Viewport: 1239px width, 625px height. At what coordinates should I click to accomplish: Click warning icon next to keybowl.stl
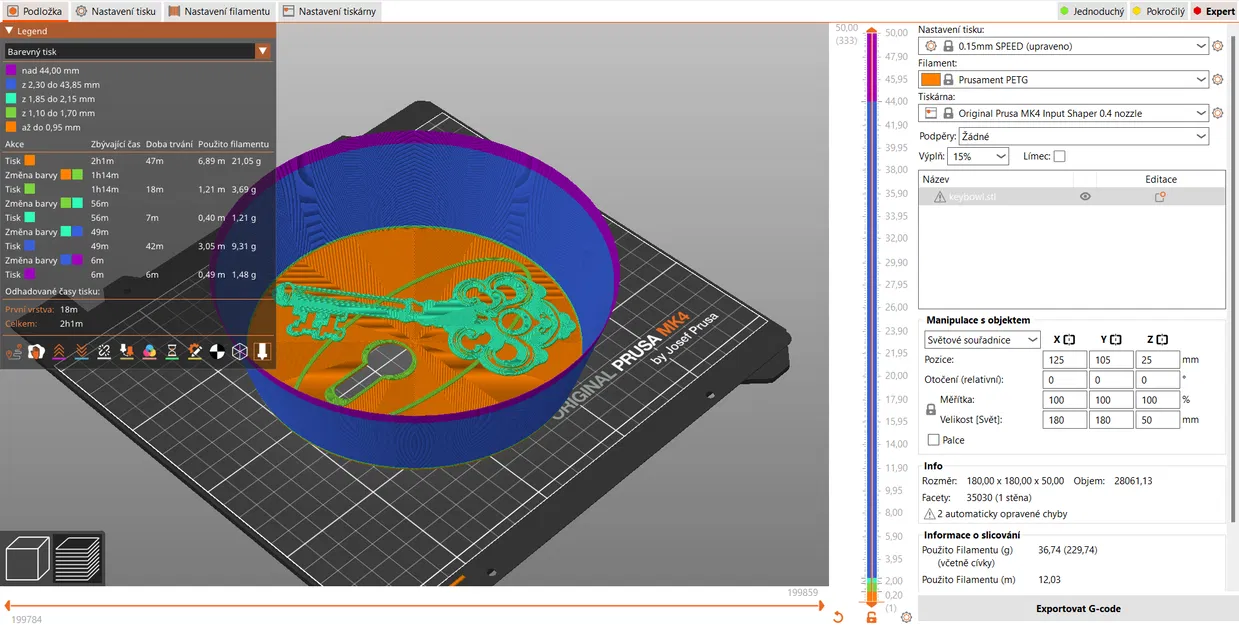(x=939, y=197)
